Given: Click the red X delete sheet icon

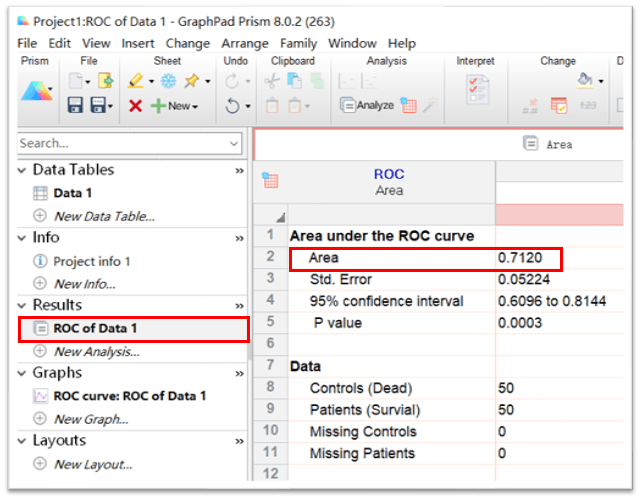Looking at the screenshot, I should [135, 105].
